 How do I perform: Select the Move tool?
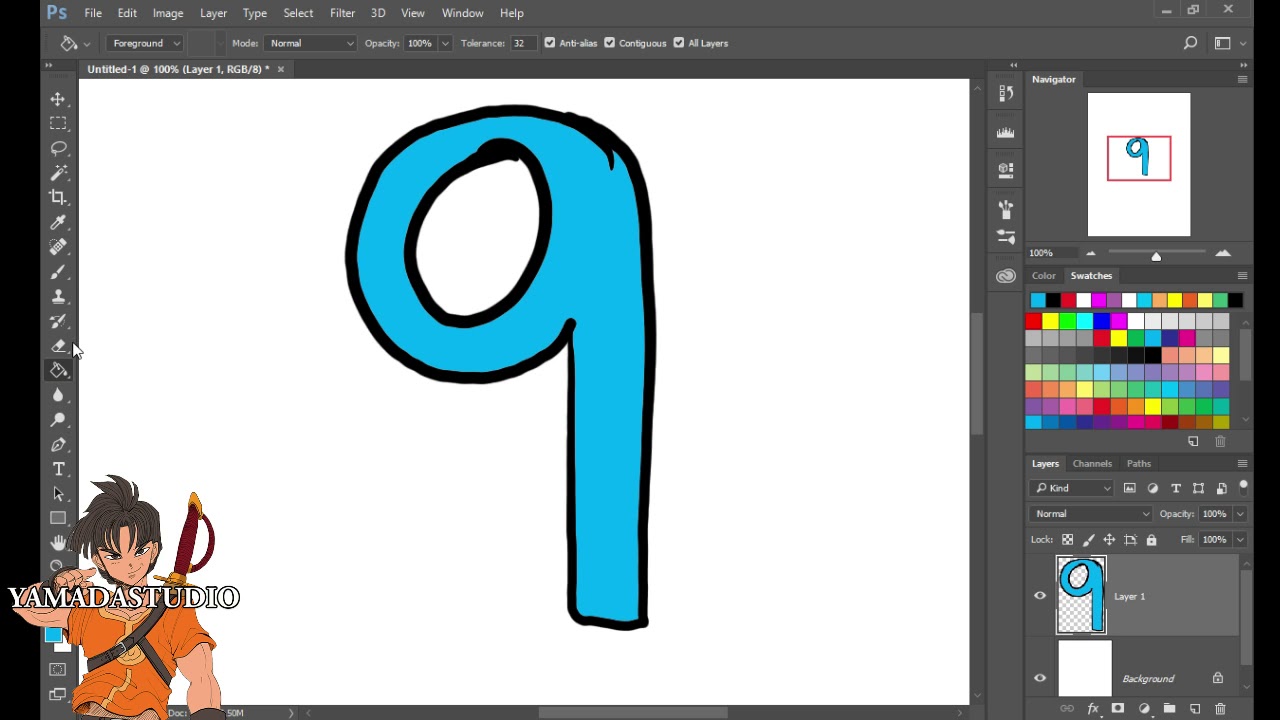[x=58, y=99]
